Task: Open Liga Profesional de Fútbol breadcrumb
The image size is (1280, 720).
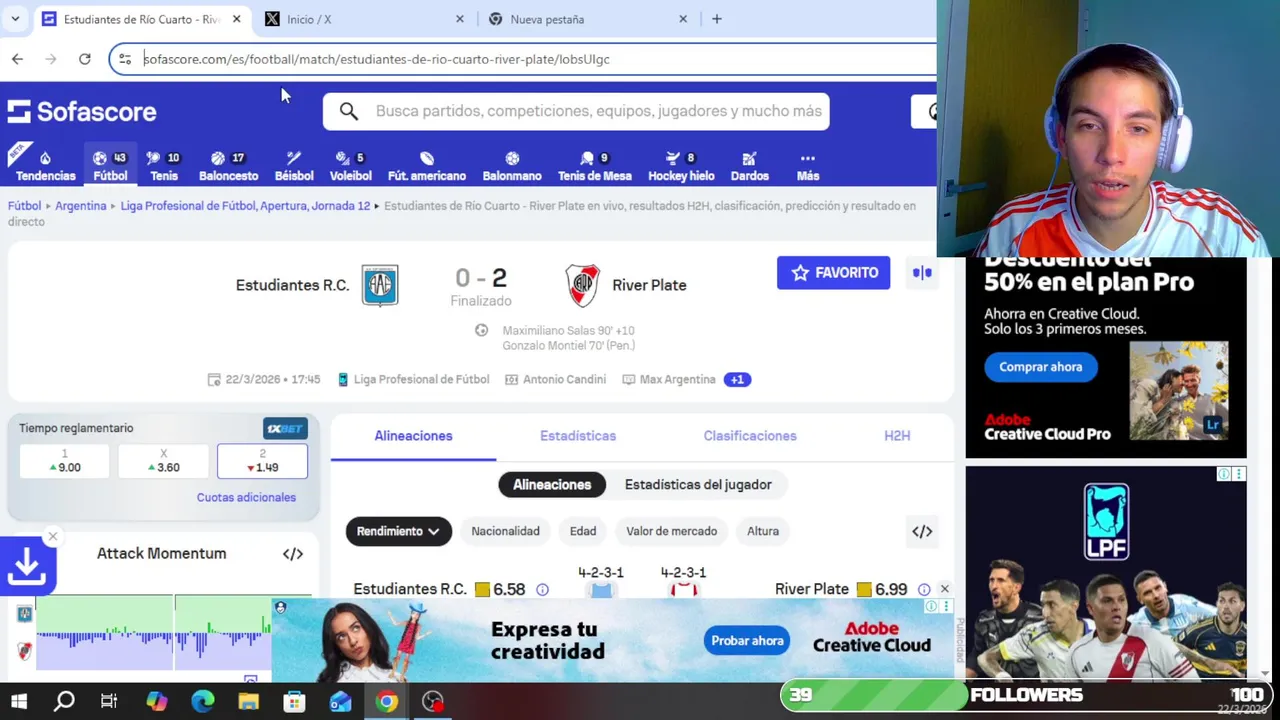Action: pos(245,206)
